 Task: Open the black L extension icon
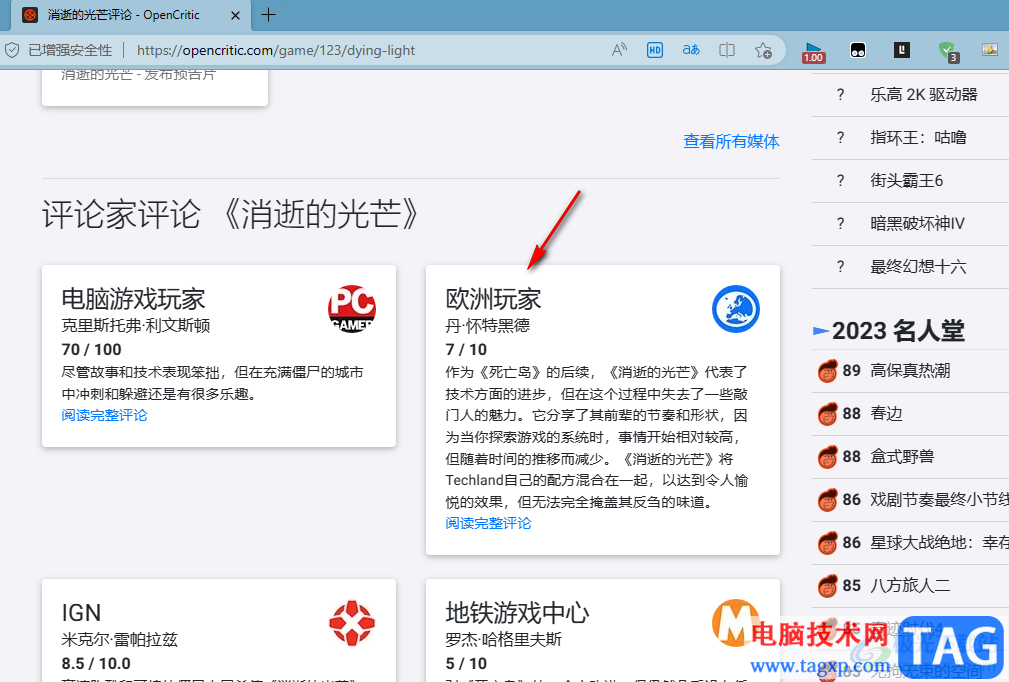[902, 50]
